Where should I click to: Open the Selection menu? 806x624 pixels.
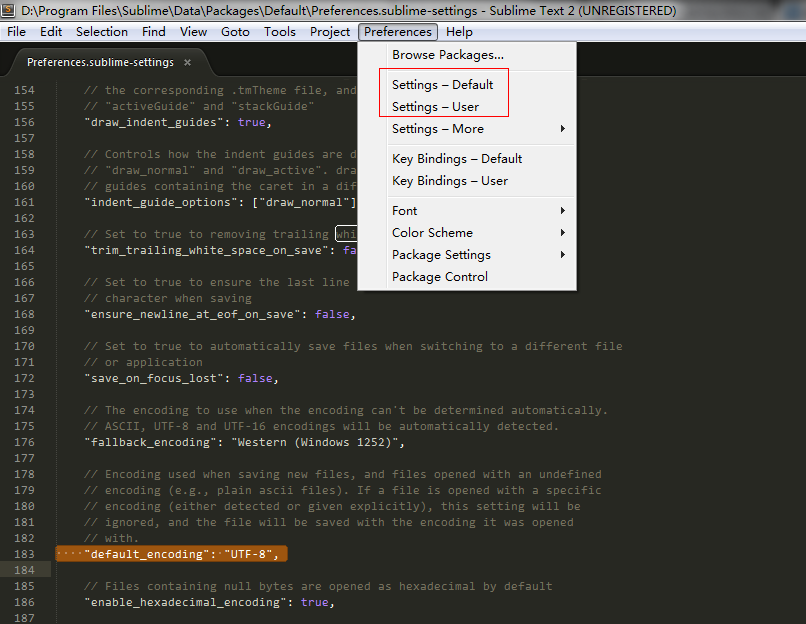tap(101, 31)
